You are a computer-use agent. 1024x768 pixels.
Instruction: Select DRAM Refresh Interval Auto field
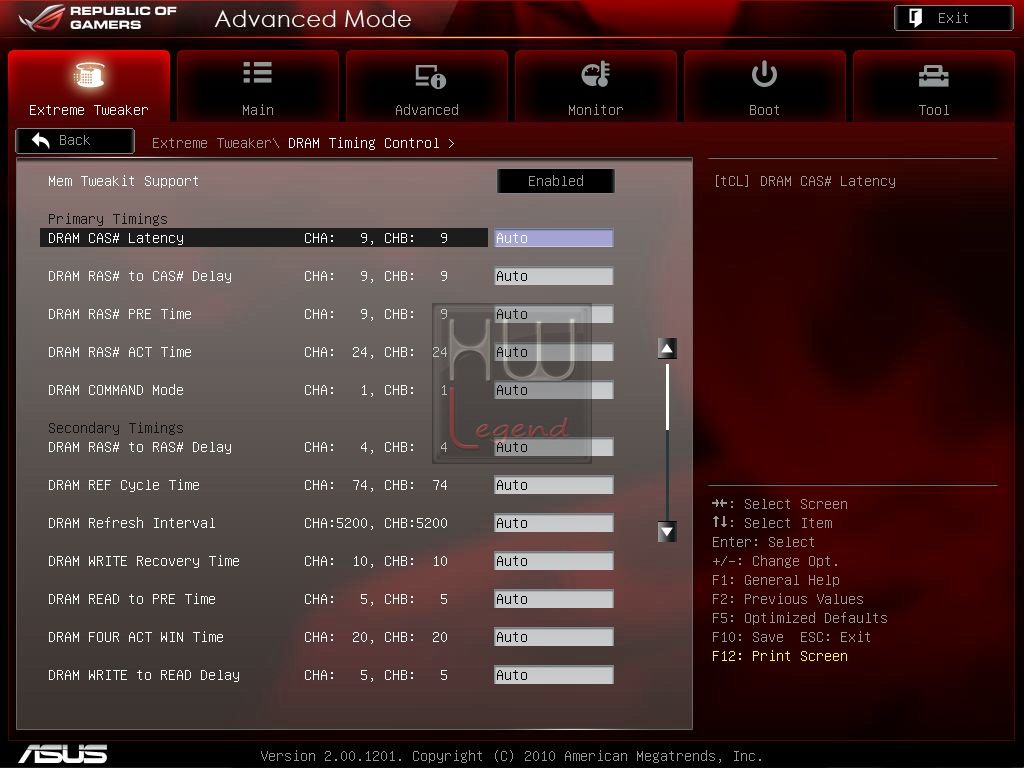554,523
